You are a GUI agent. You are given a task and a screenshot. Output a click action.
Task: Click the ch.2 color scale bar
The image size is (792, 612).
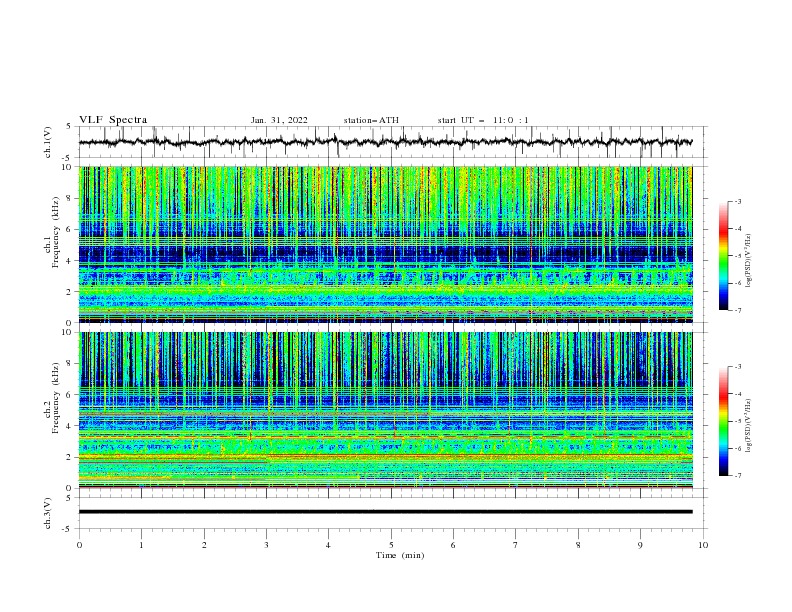pyautogui.click(x=723, y=421)
